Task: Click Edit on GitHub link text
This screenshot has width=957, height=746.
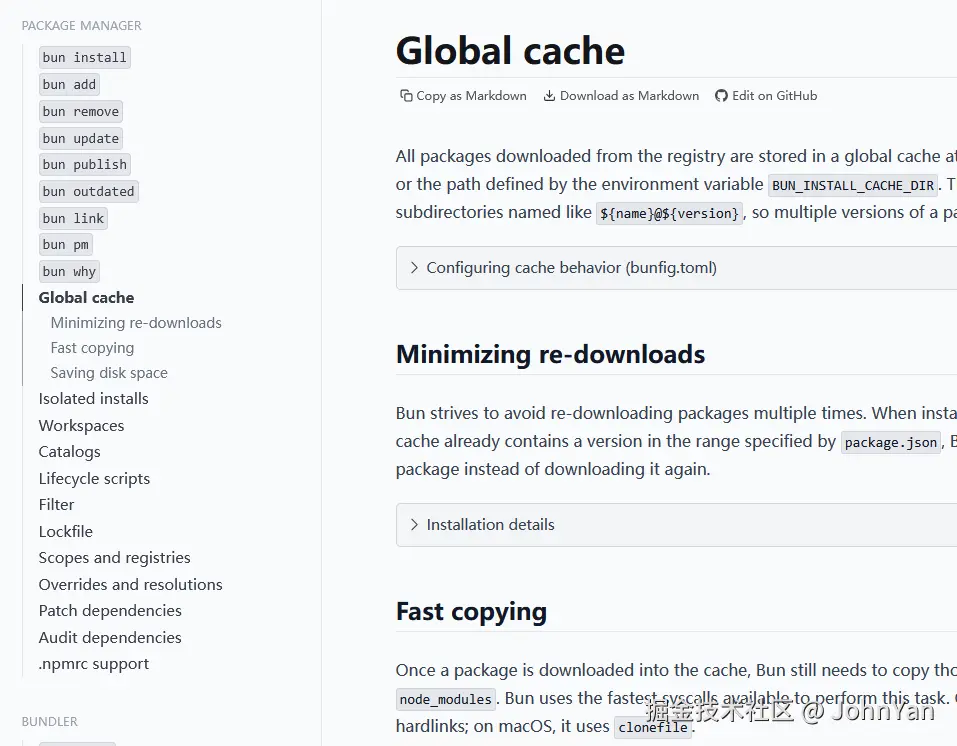Action: (774, 96)
